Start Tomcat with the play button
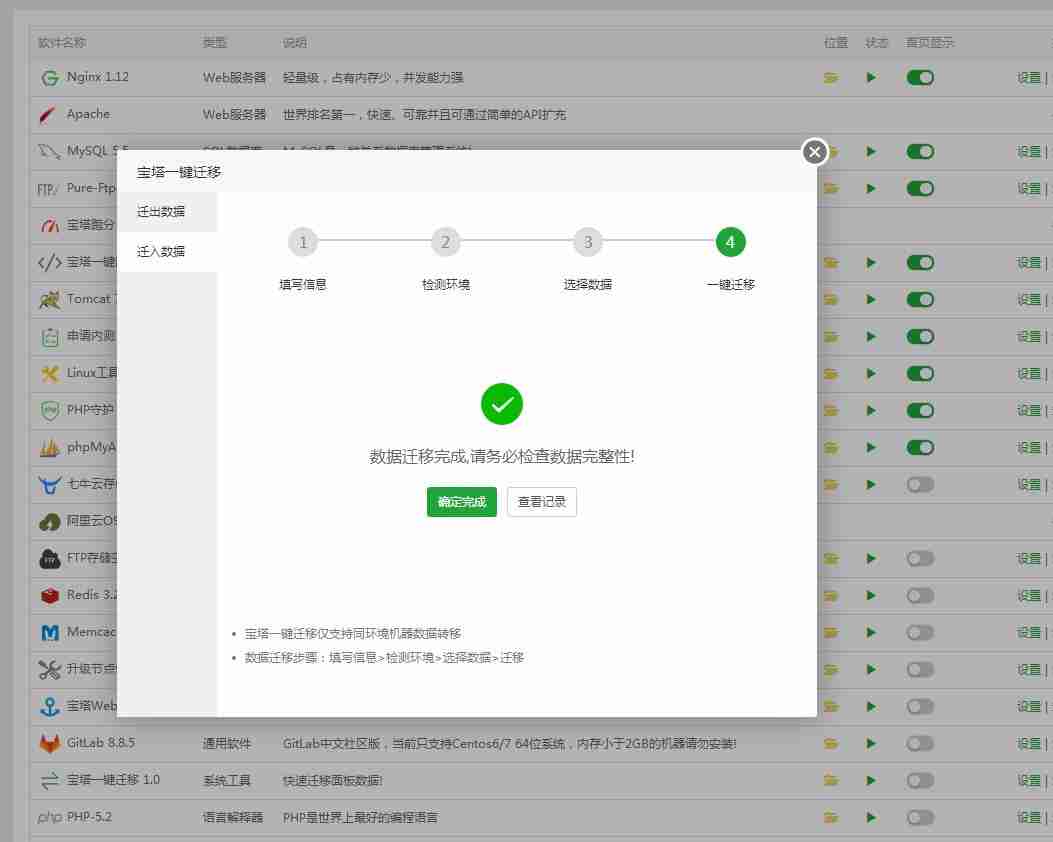This screenshot has width=1053, height=842. [x=871, y=299]
